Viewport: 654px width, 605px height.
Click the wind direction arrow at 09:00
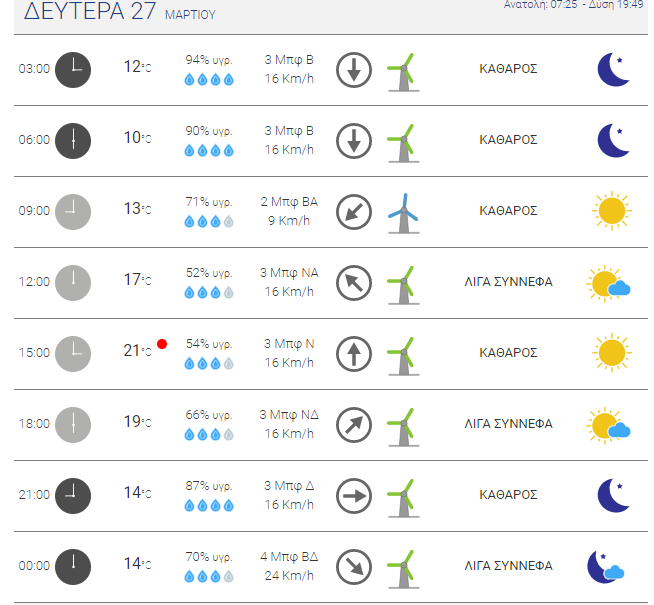click(x=354, y=212)
